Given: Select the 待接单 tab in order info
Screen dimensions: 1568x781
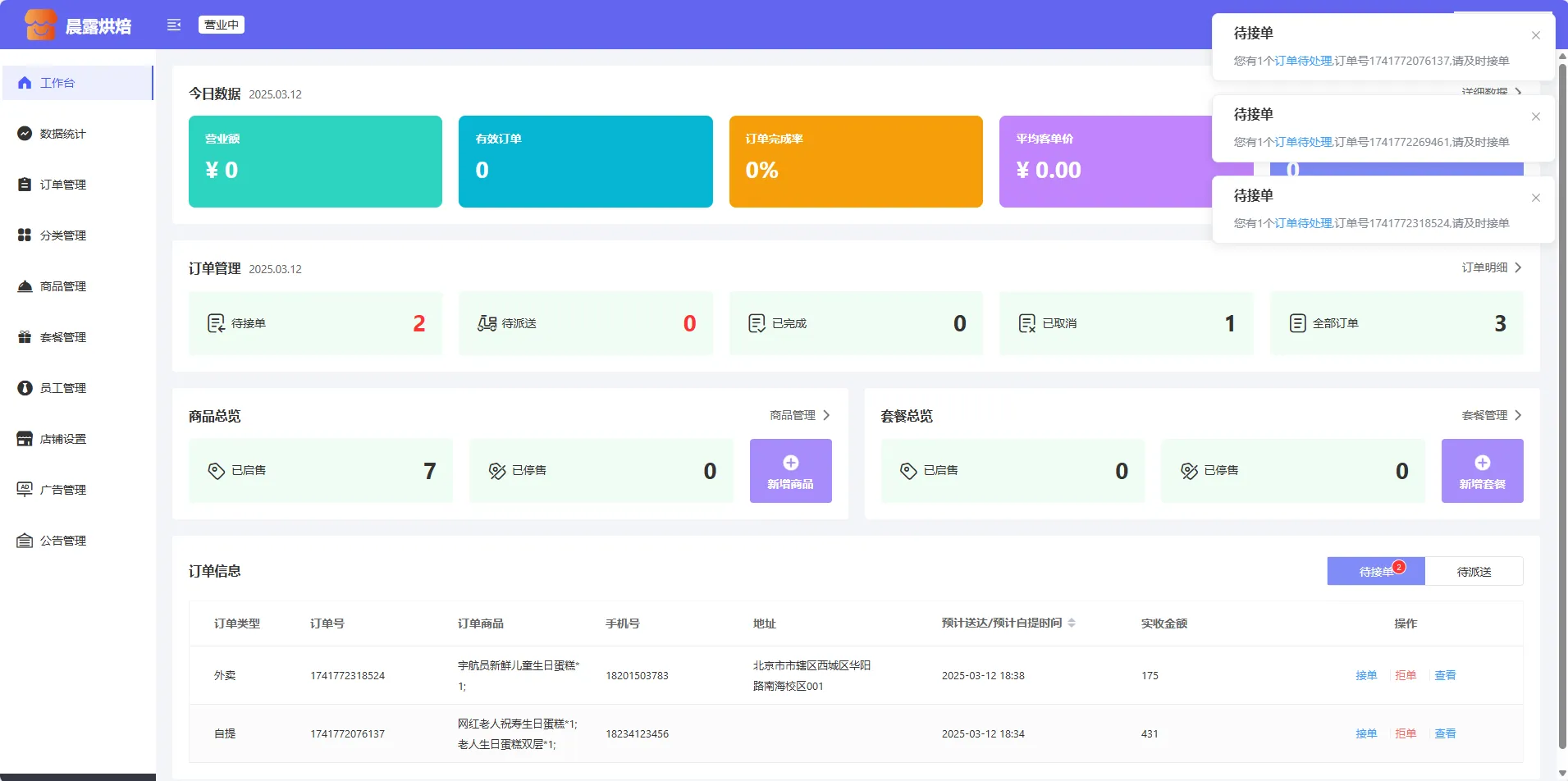Looking at the screenshot, I should [x=1376, y=572].
